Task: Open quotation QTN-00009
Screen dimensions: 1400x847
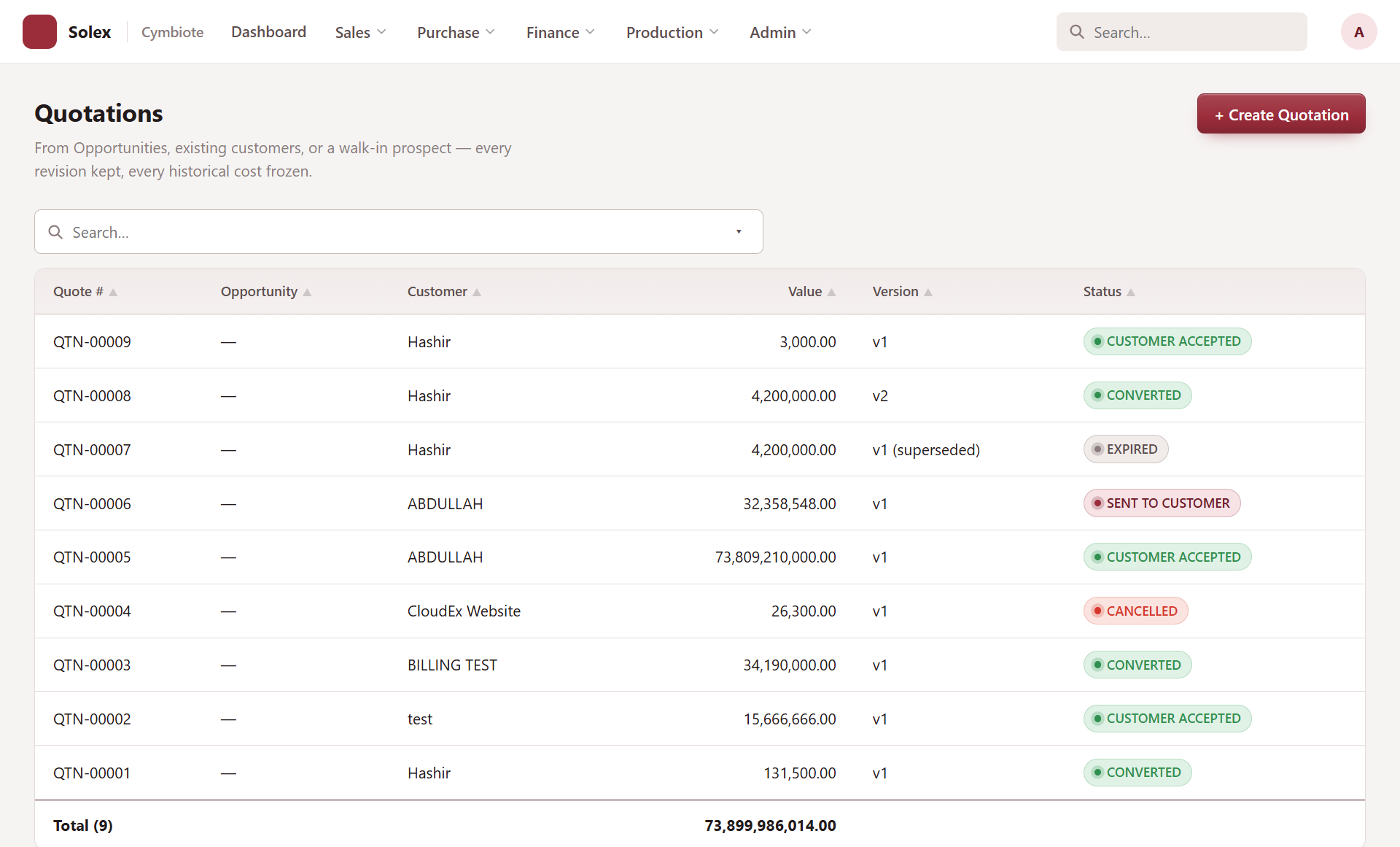Action: coord(92,341)
